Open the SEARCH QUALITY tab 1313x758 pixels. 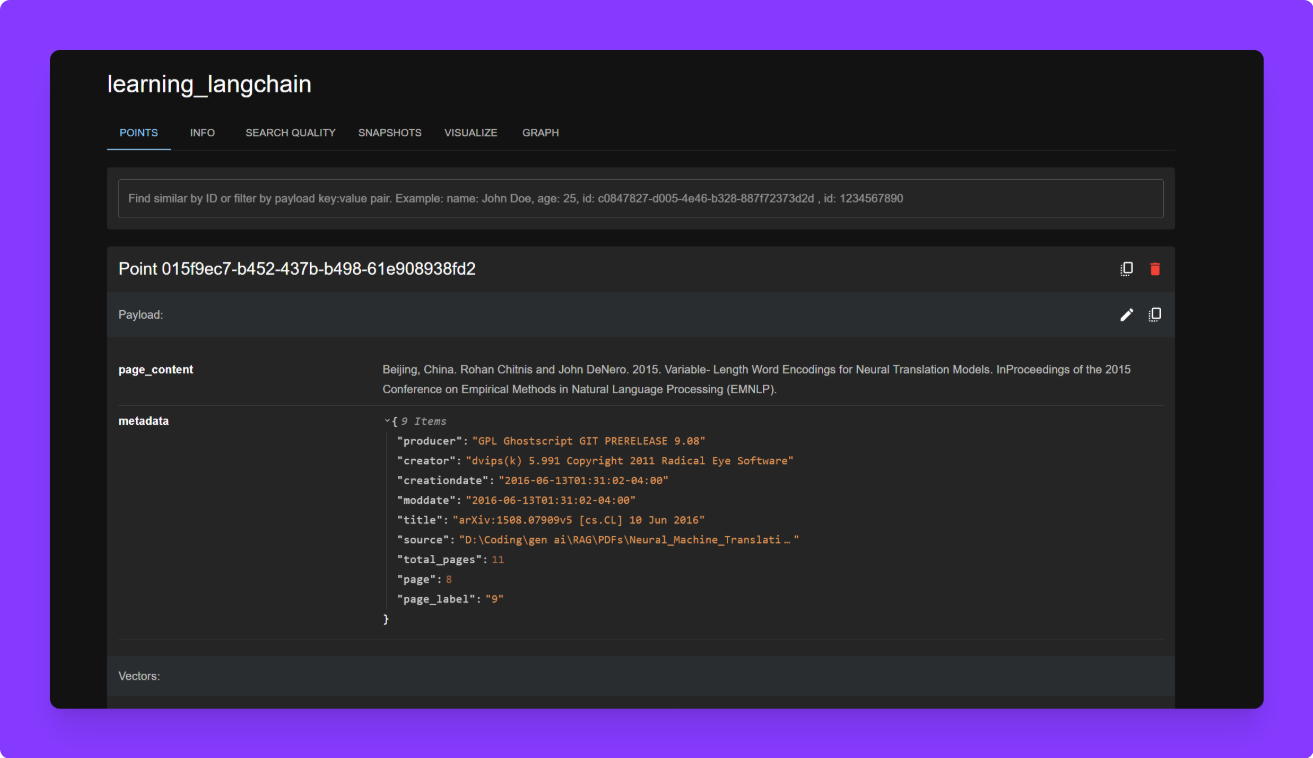pos(291,132)
